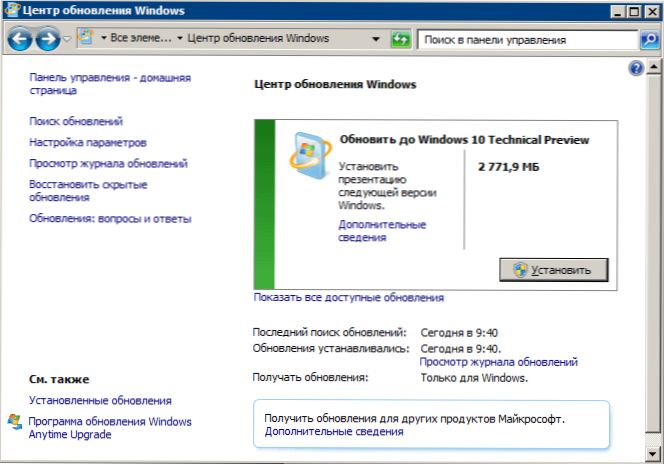Click 'Восстановить скрытые обновления' link

[x=88, y=191]
